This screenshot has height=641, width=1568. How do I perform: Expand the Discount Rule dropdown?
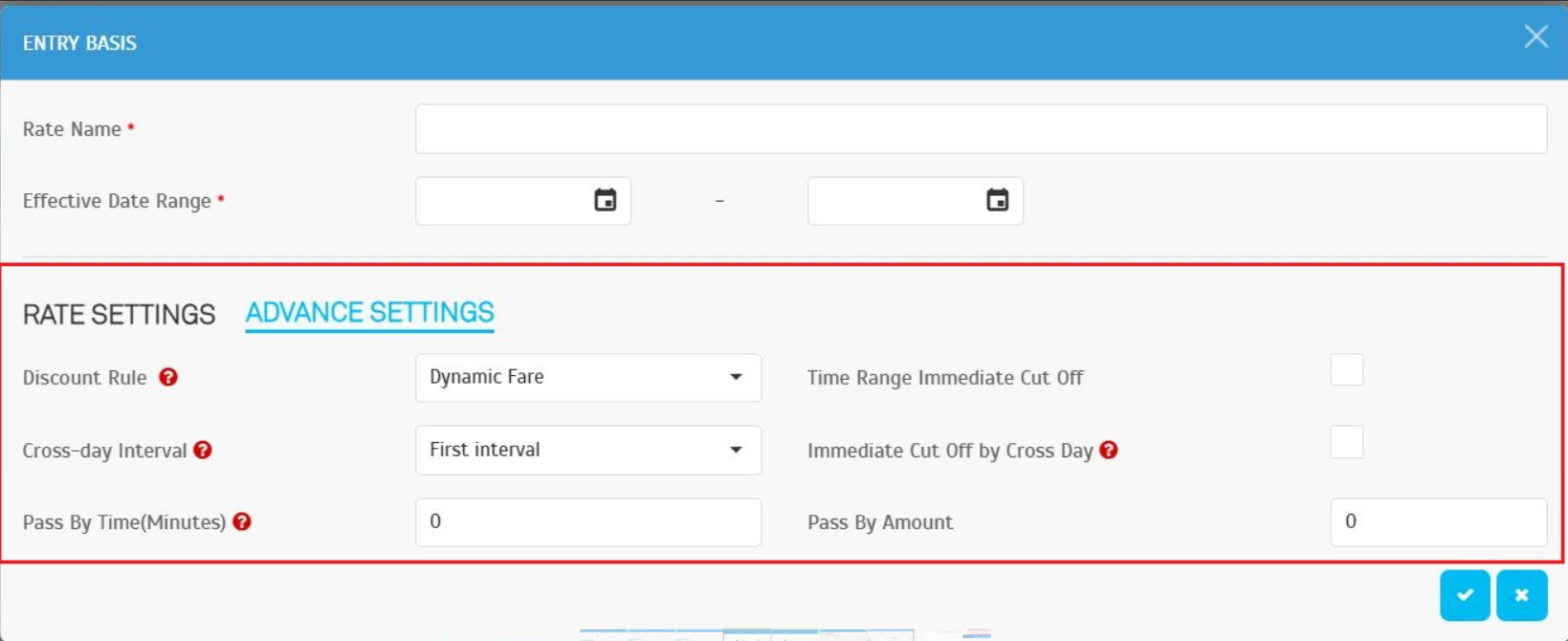pos(587,378)
